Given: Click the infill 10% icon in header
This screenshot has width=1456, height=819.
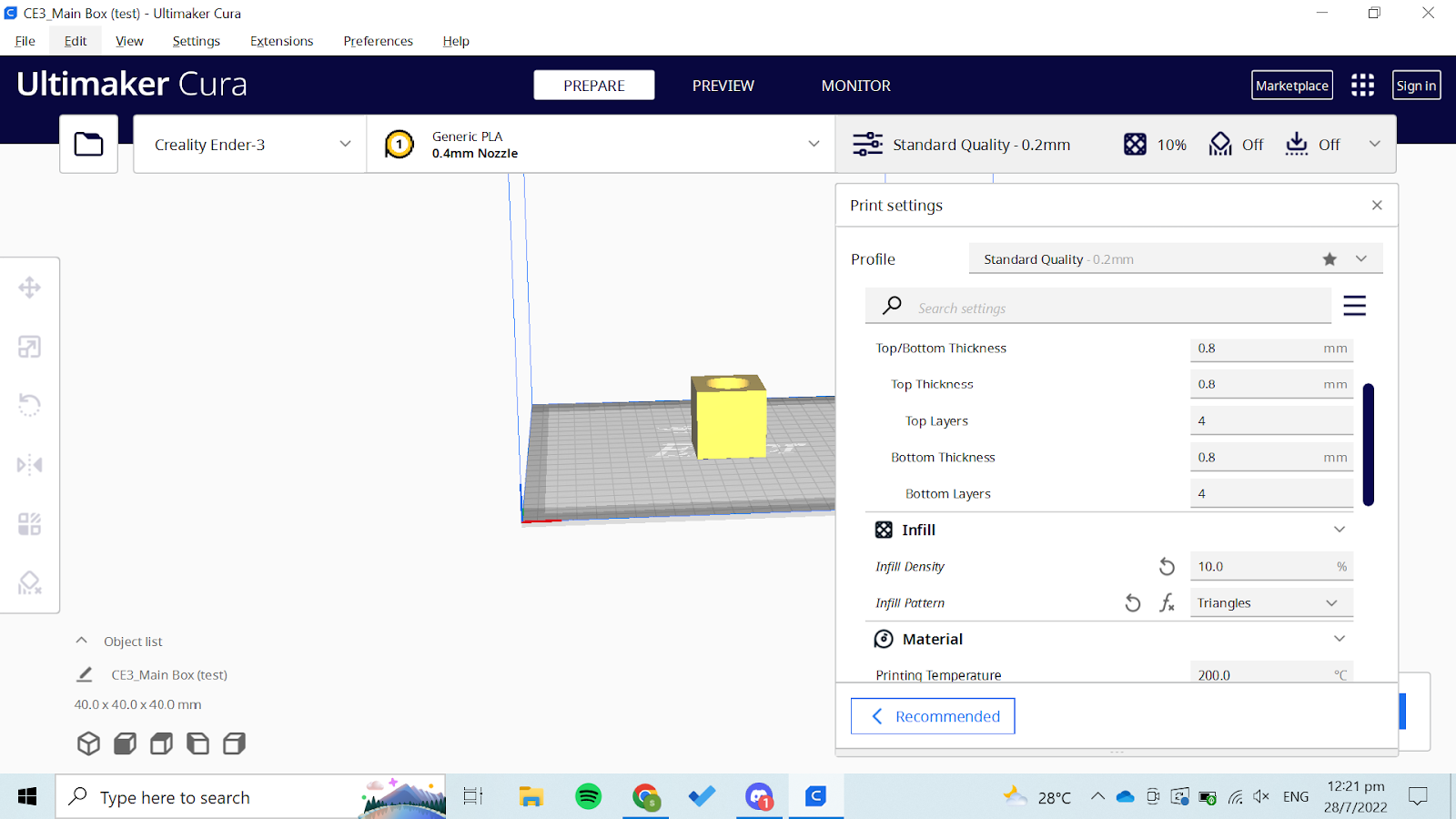Looking at the screenshot, I should tap(1135, 144).
